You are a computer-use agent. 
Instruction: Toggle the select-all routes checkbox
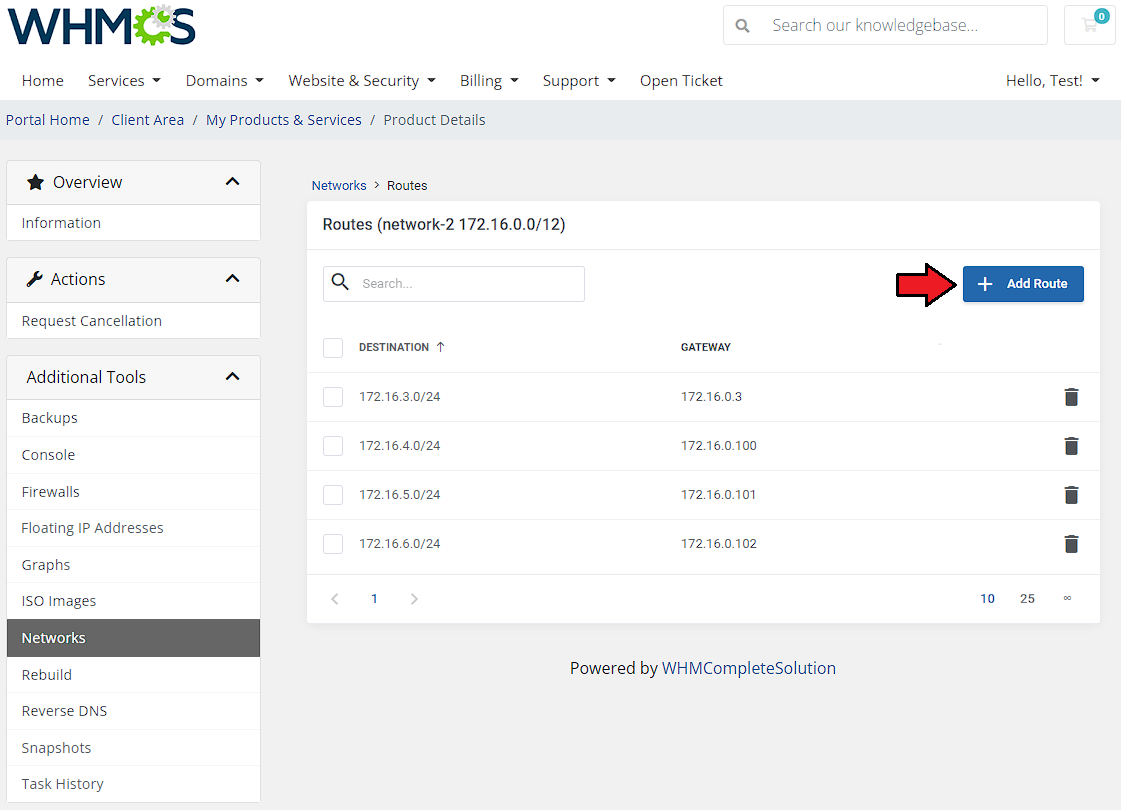click(333, 347)
